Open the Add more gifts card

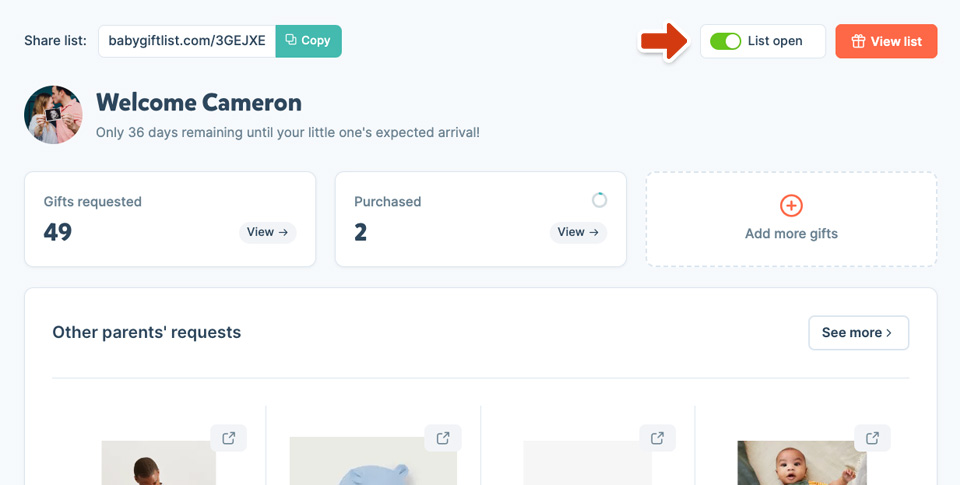[791, 219]
